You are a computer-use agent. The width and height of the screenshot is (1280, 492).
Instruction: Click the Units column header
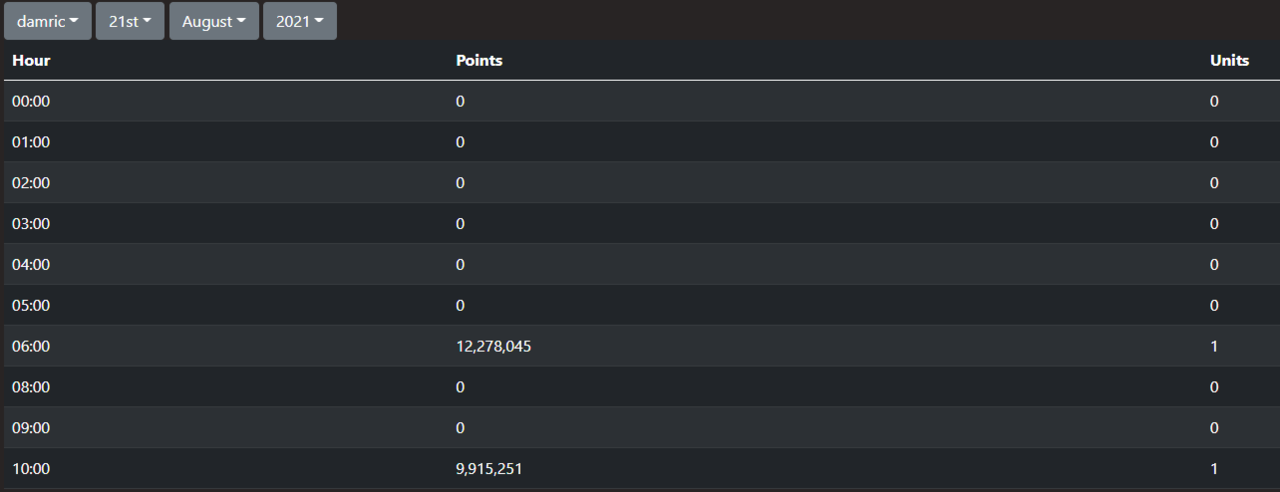tap(1229, 60)
